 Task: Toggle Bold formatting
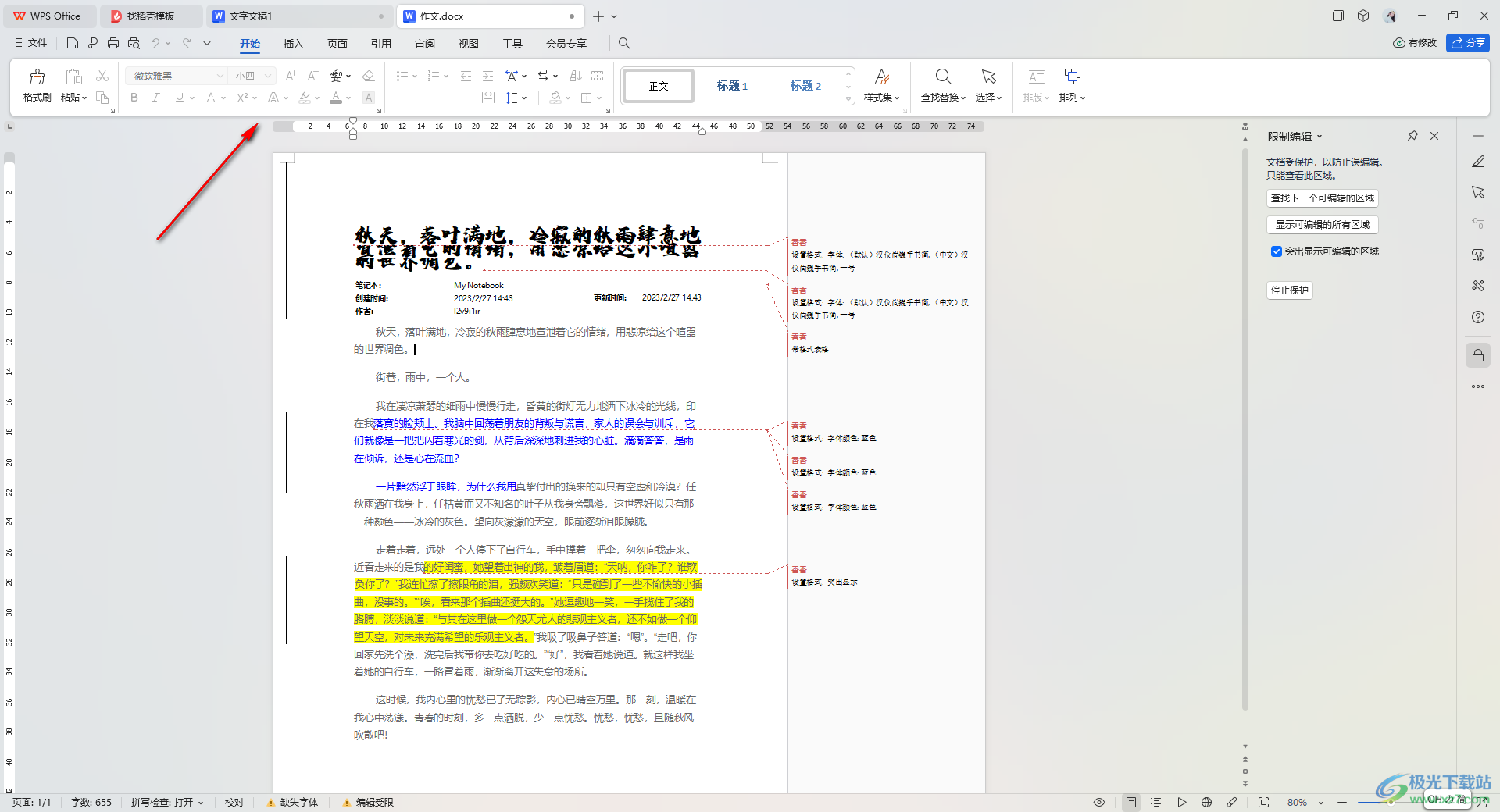click(x=134, y=98)
